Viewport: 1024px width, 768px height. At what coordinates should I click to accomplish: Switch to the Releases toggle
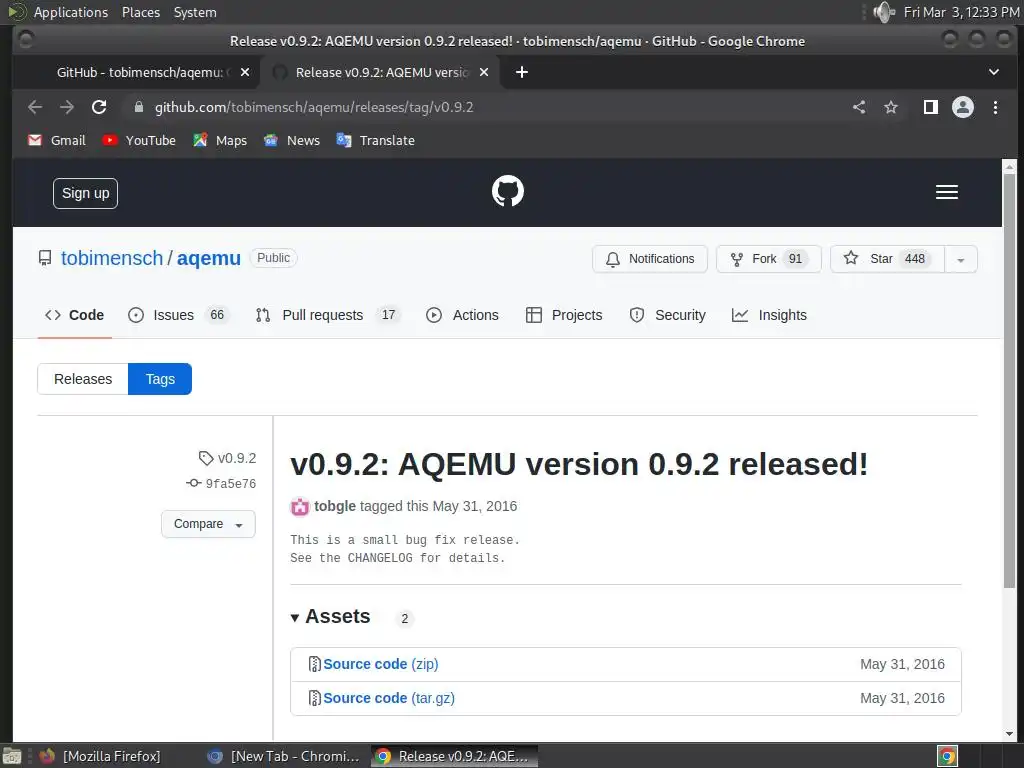[83, 379]
